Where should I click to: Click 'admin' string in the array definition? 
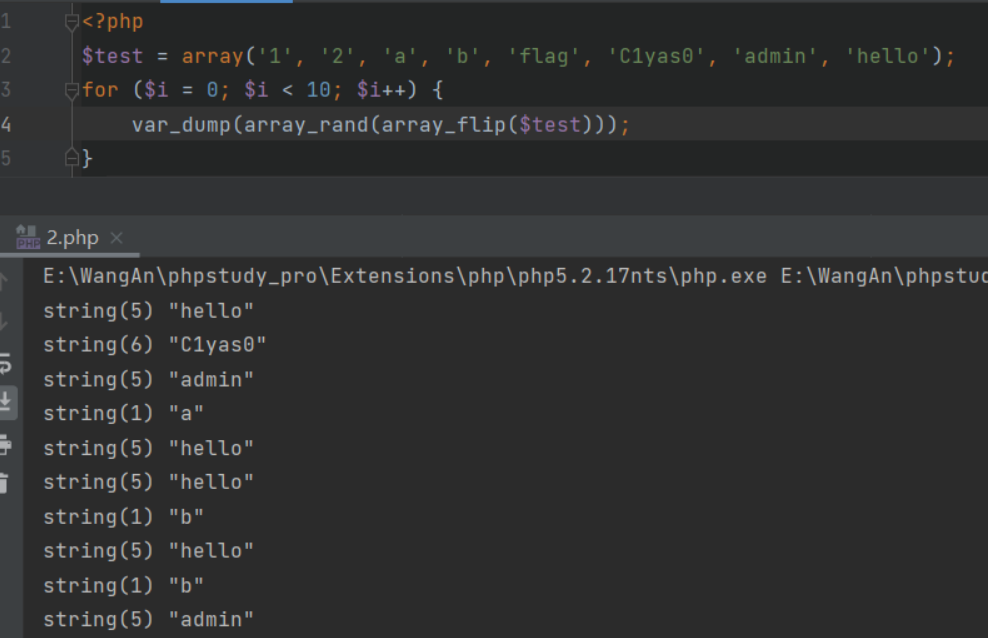click(x=775, y=56)
